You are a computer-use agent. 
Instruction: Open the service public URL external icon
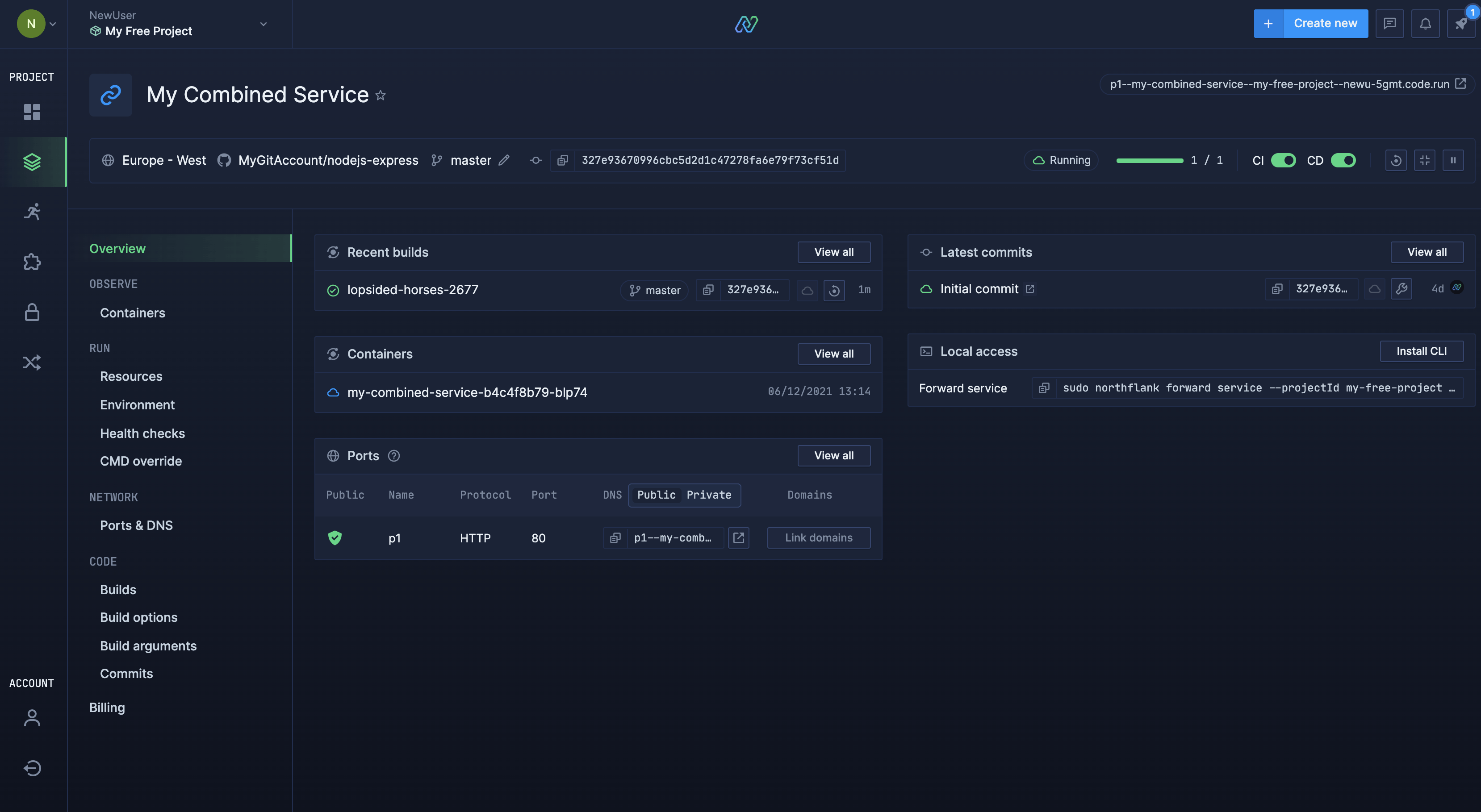1461,84
